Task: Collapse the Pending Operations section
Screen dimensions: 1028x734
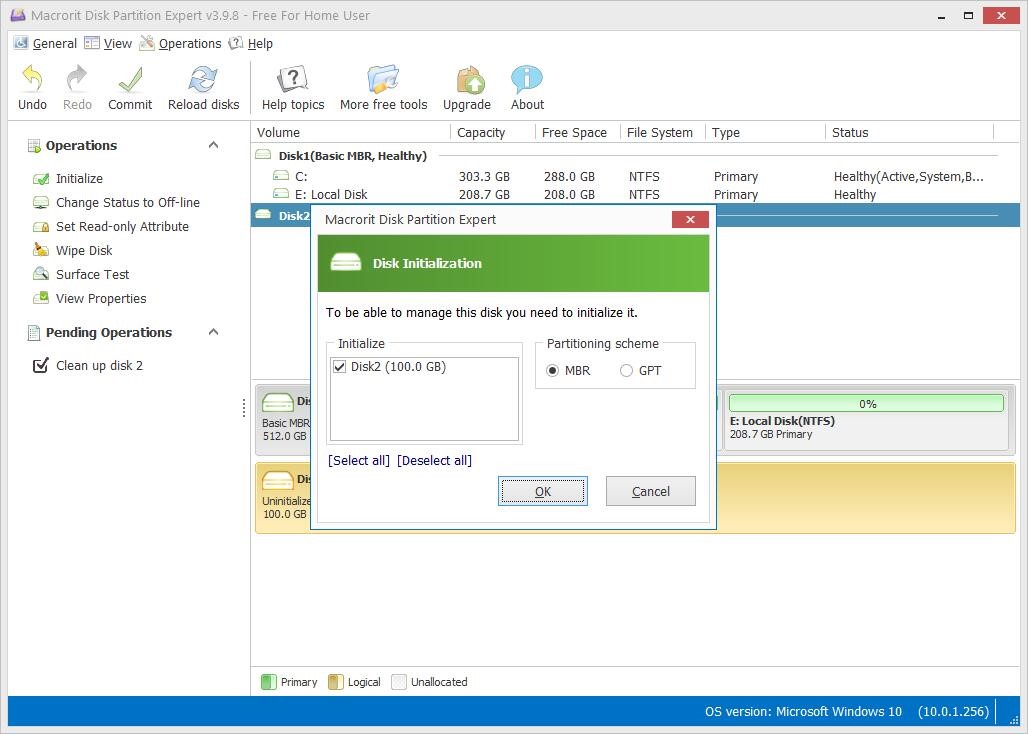Action: pos(213,332)
